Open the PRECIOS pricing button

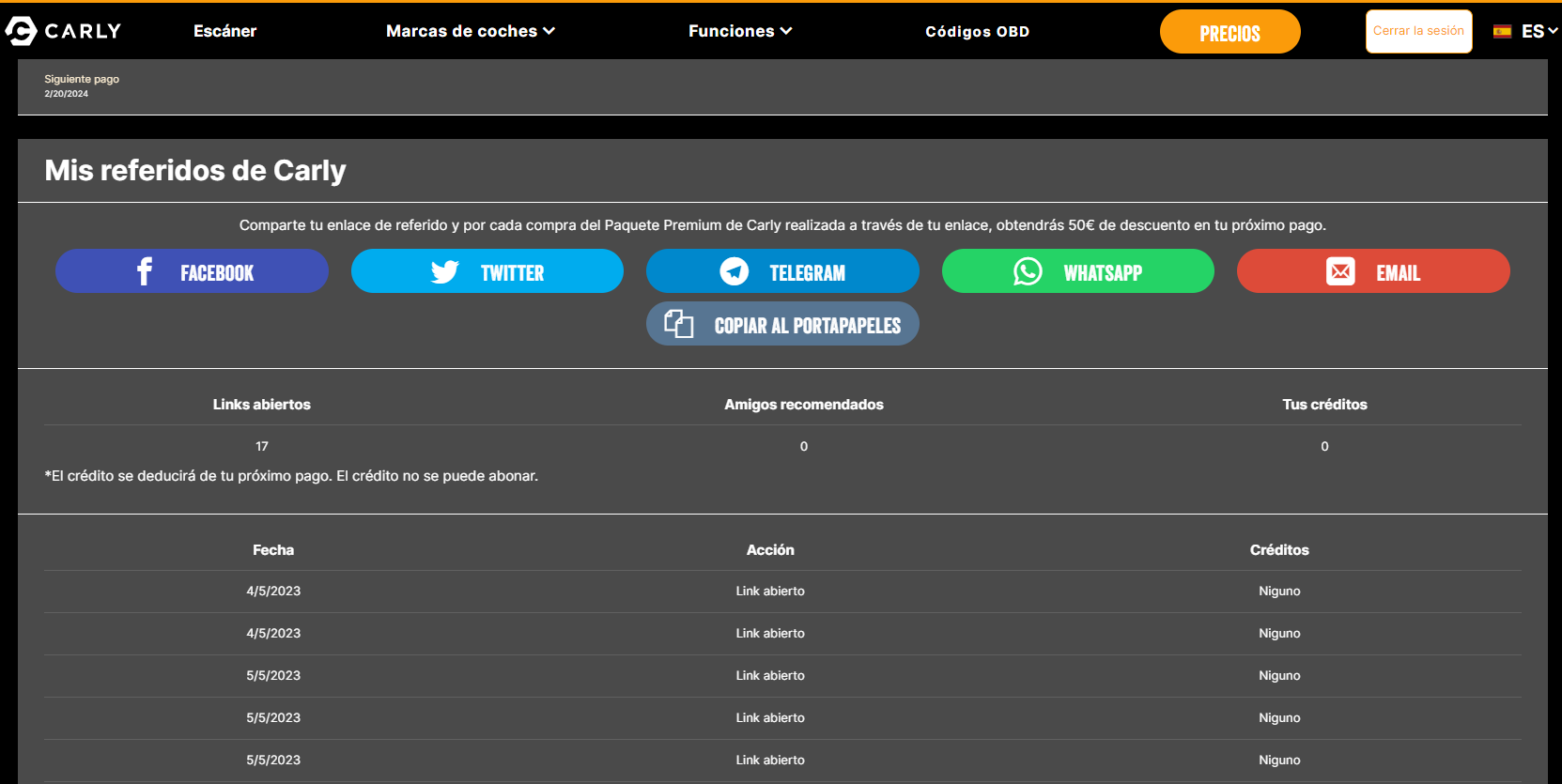(1230, 32)
